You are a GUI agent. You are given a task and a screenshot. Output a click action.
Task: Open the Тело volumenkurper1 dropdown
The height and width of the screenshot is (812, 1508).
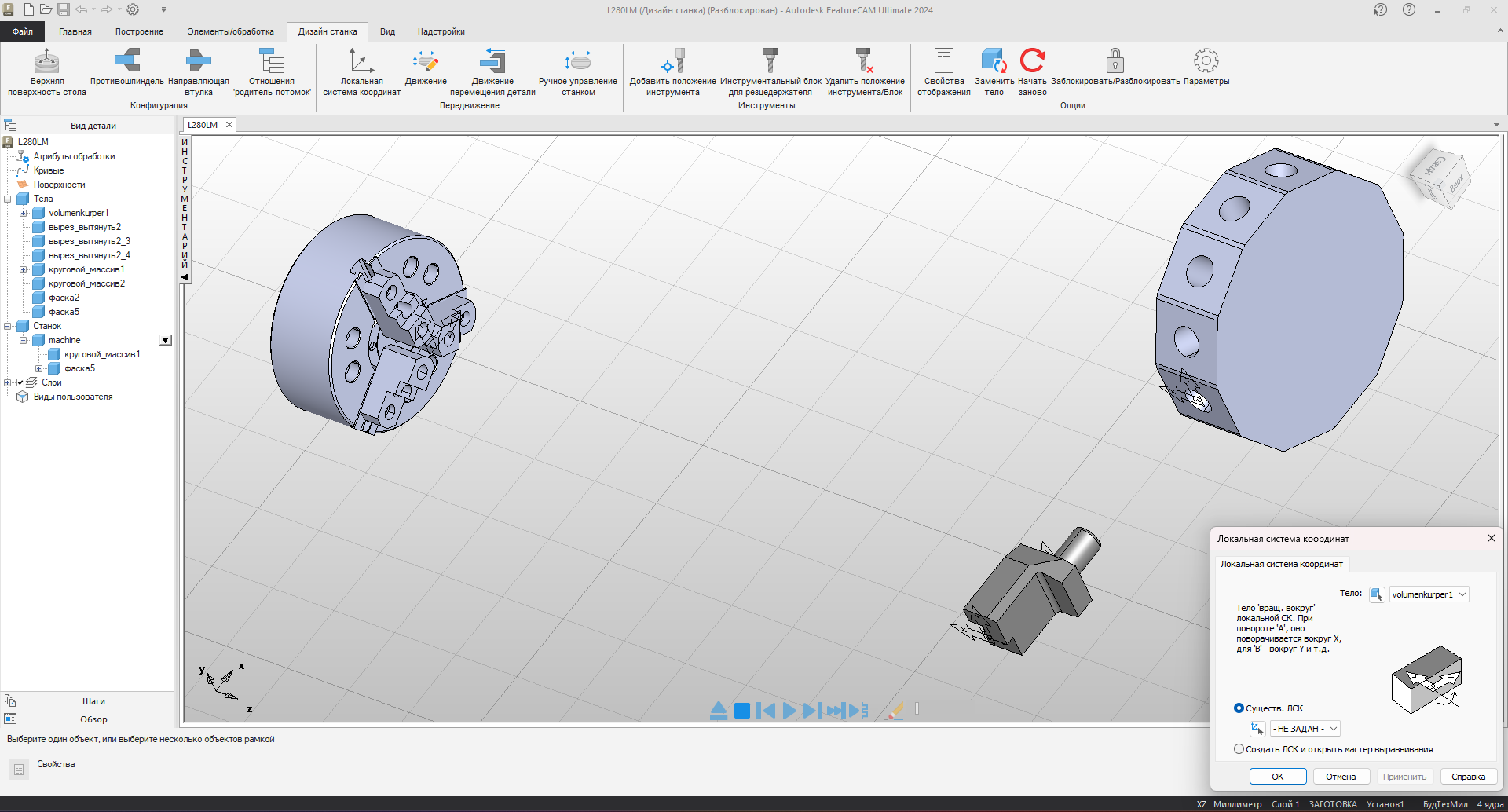[x=1429, y=594]
